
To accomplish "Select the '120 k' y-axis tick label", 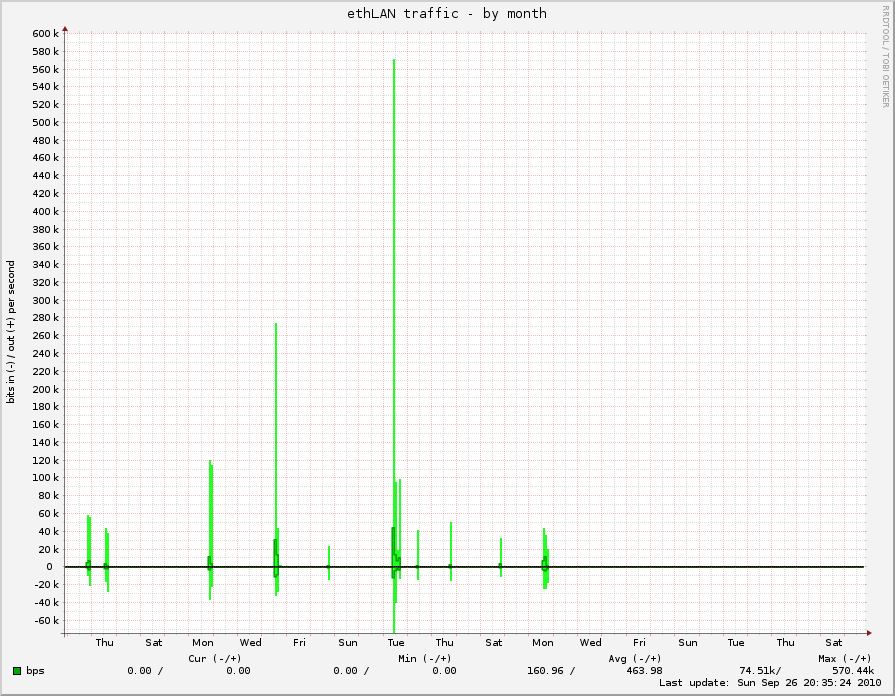I will (46, 461).
